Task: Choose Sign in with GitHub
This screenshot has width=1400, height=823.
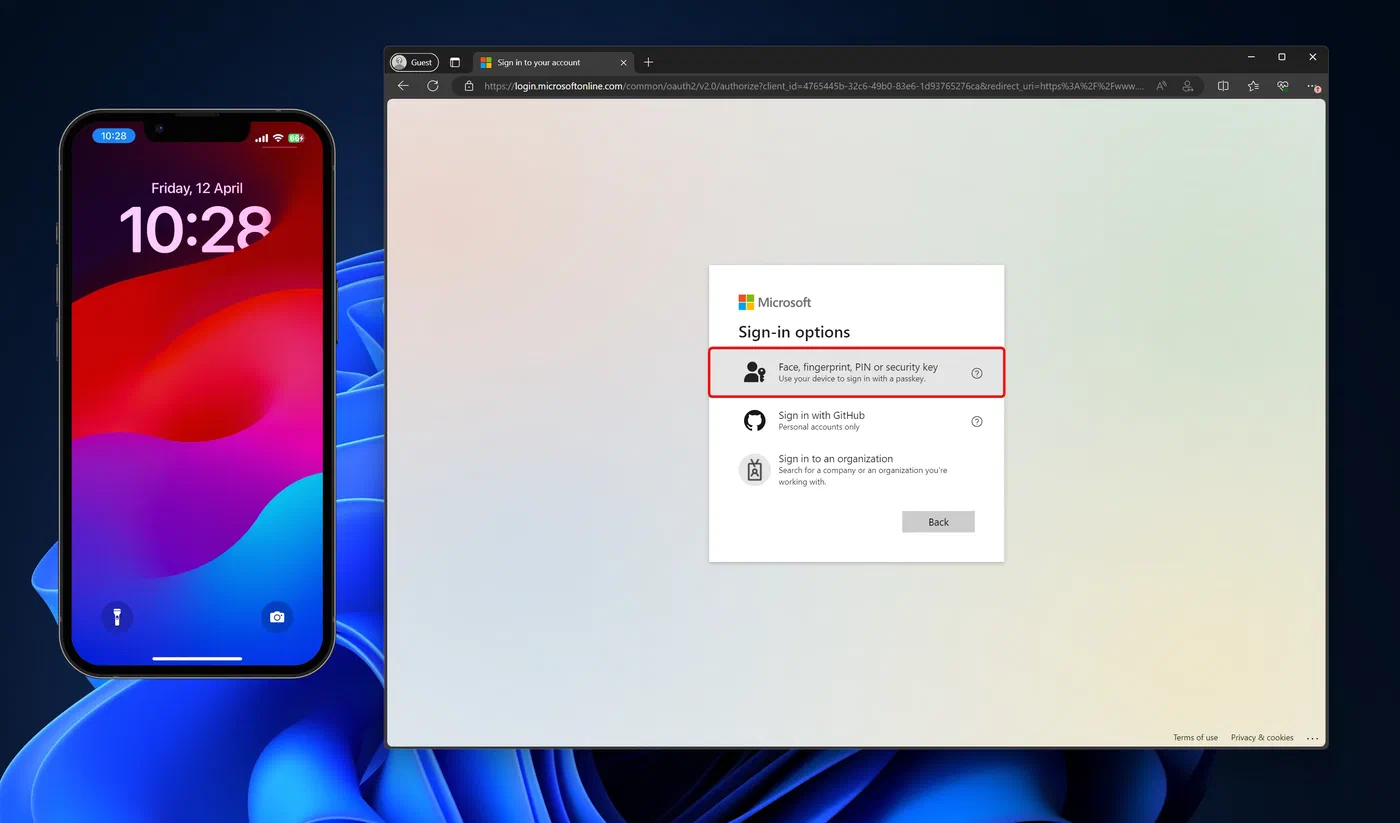Action: (856, 421)
